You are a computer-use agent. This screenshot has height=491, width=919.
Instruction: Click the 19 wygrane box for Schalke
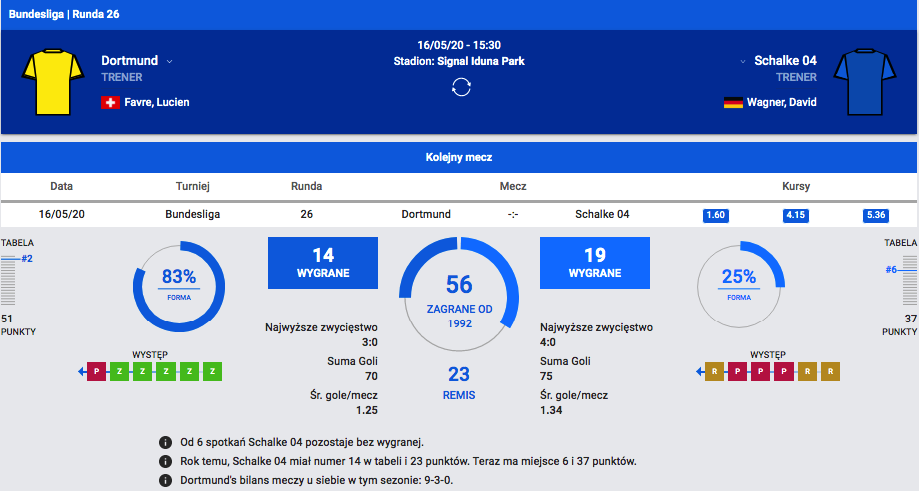[595, 262]
